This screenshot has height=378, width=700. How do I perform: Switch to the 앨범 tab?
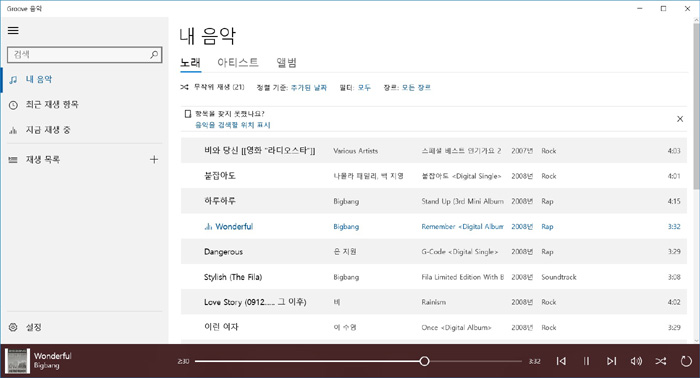tap(287, 62)
